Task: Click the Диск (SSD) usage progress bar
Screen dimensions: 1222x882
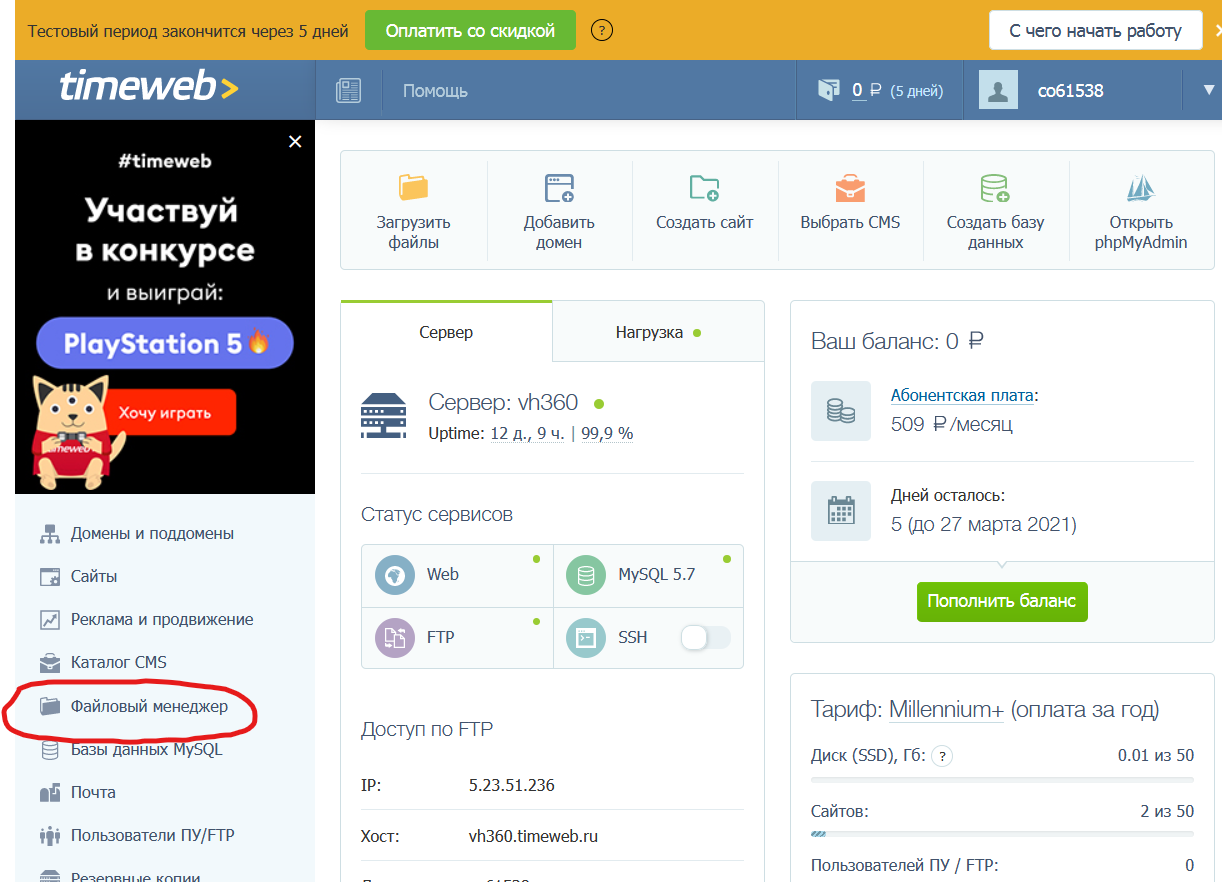Action: (1002, 780)
